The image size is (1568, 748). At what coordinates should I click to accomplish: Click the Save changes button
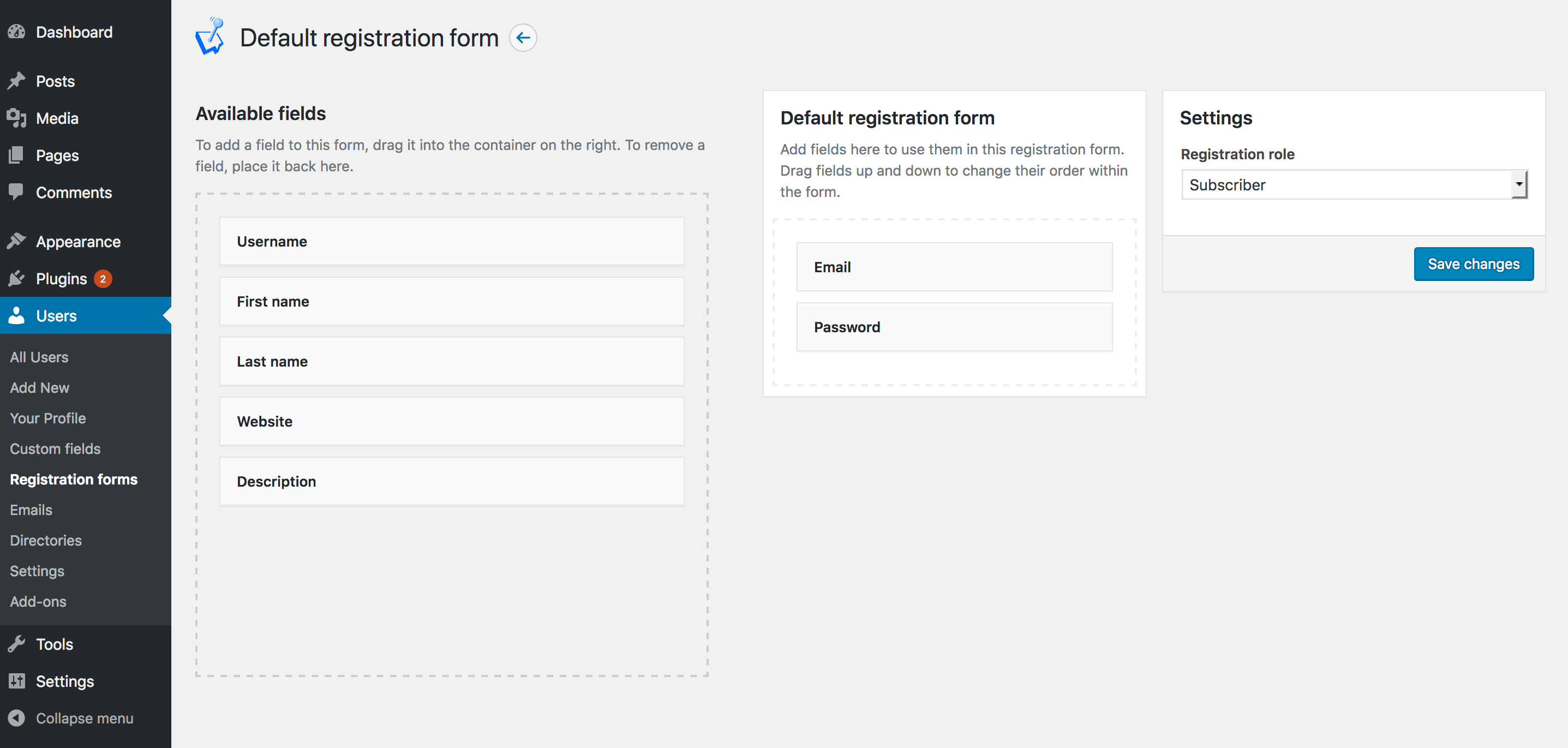(1473, 264)
